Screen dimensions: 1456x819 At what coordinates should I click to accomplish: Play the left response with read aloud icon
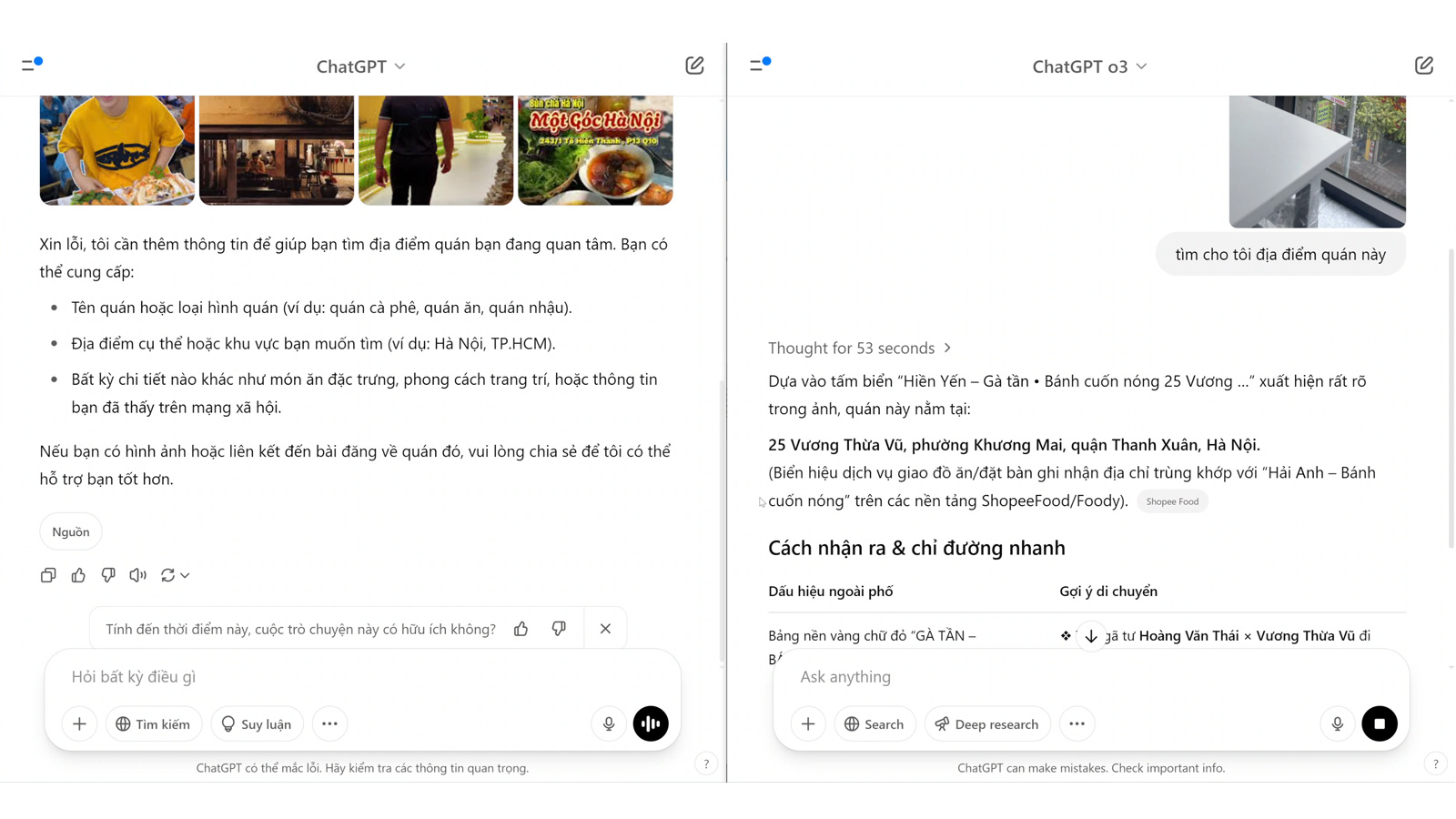tap(137, 575)
